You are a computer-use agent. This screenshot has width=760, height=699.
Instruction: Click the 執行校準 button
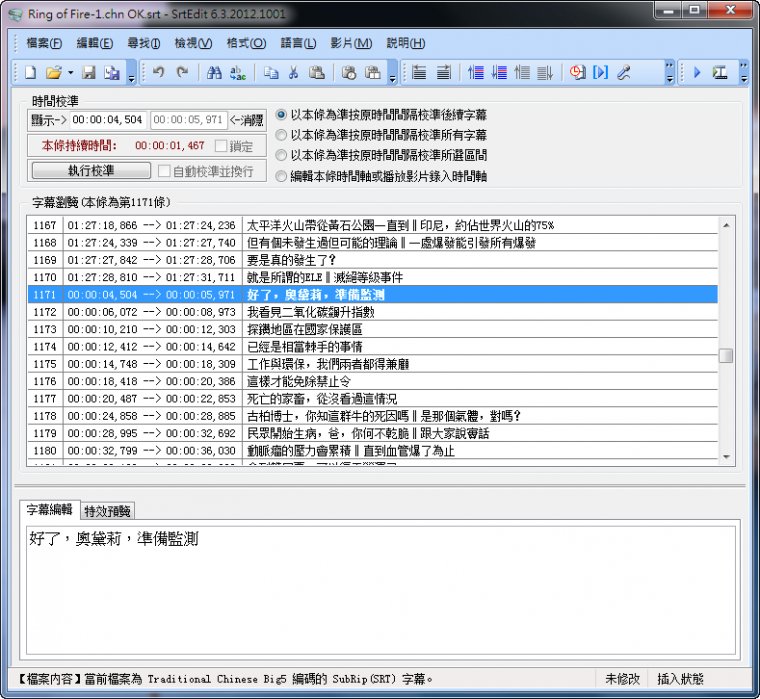coord(91,171)
